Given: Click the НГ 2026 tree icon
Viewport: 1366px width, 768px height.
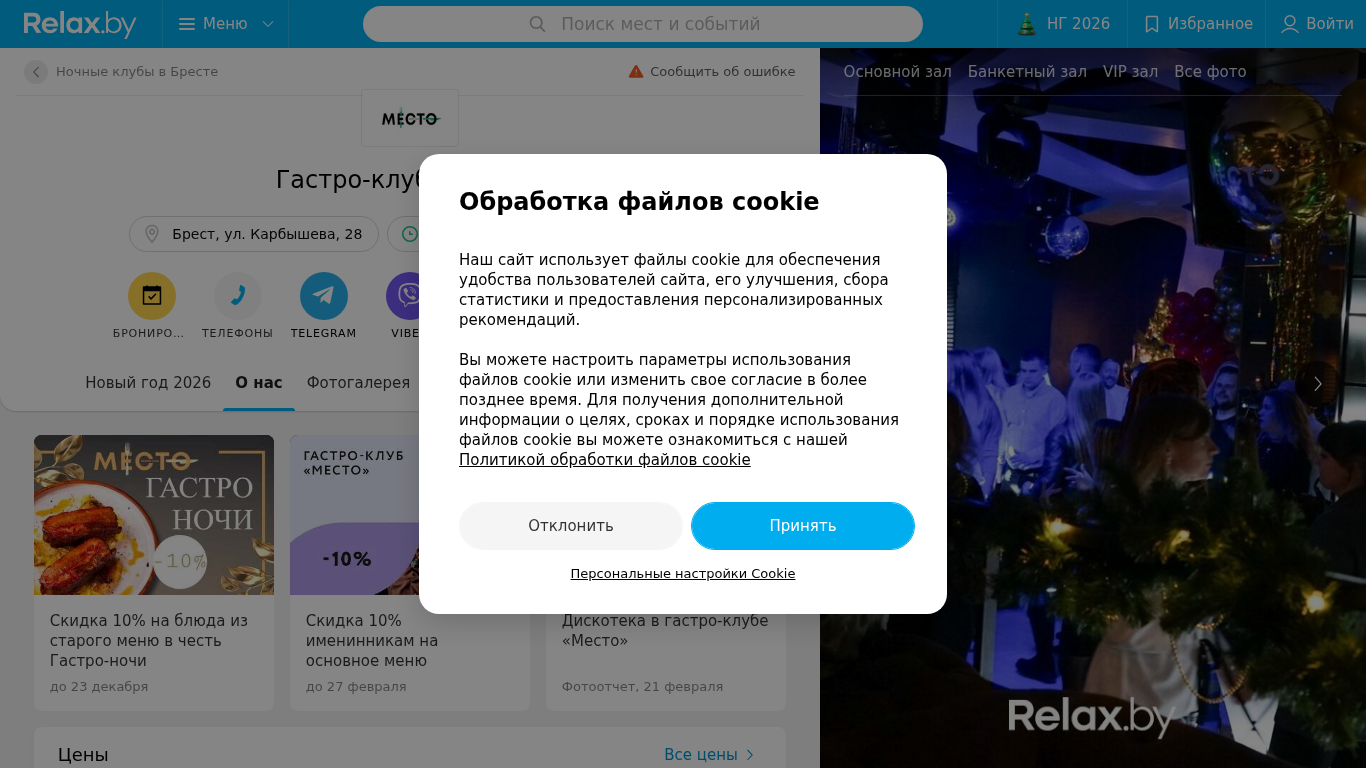Looking at the screenshot, I should pos(1027,24).
